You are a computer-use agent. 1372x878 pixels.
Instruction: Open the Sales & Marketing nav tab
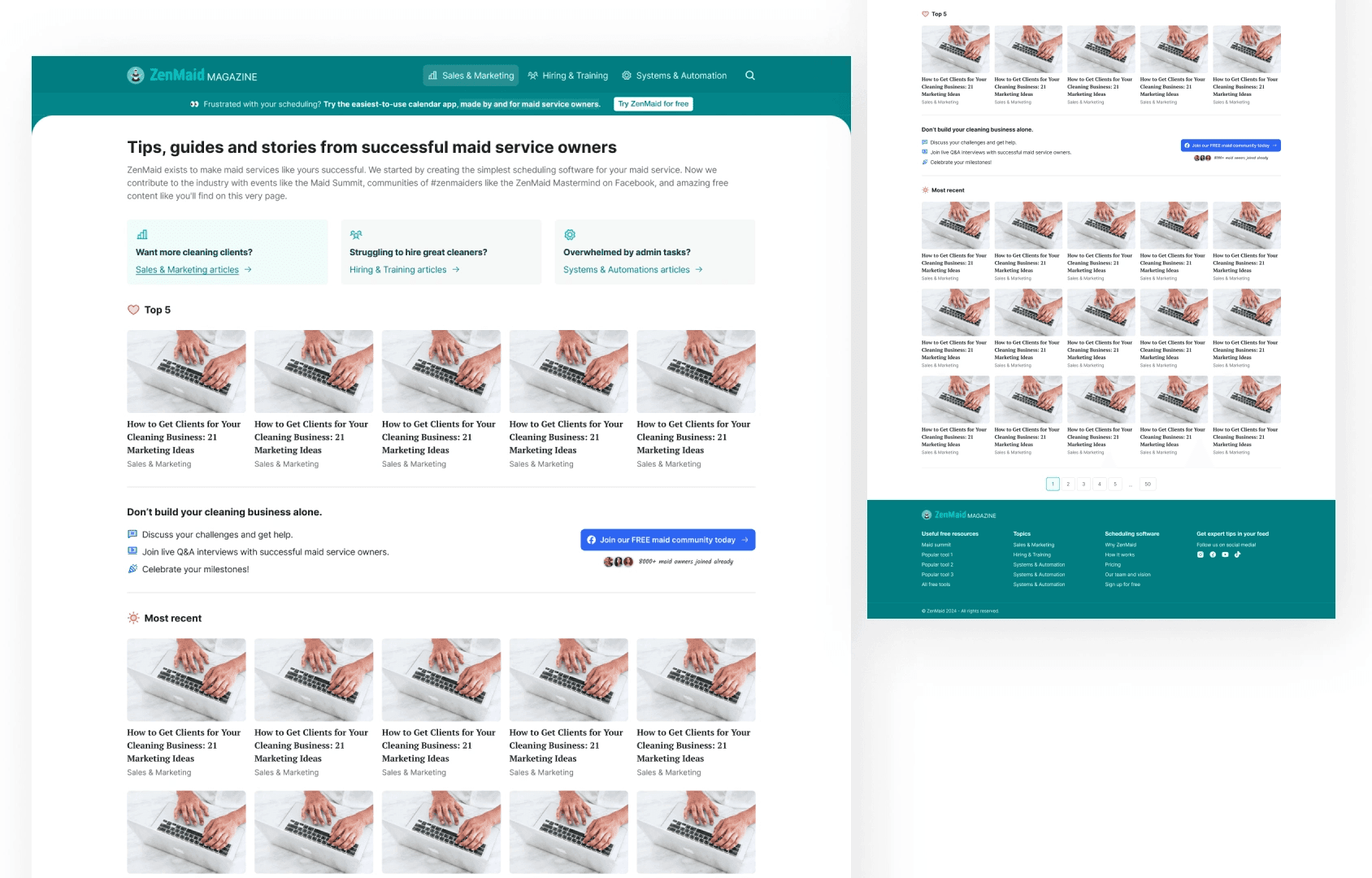click(x=471, y=76)
